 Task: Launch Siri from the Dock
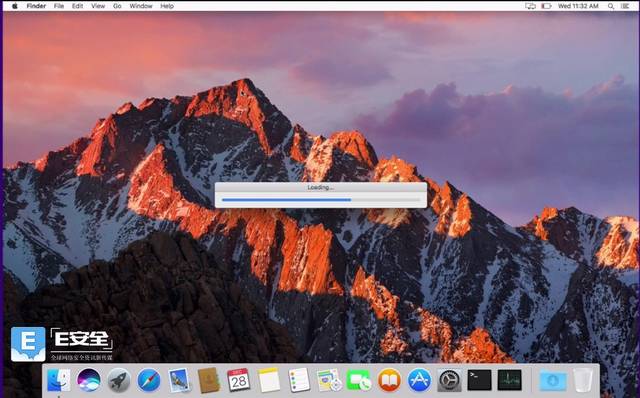click(89, 380)
